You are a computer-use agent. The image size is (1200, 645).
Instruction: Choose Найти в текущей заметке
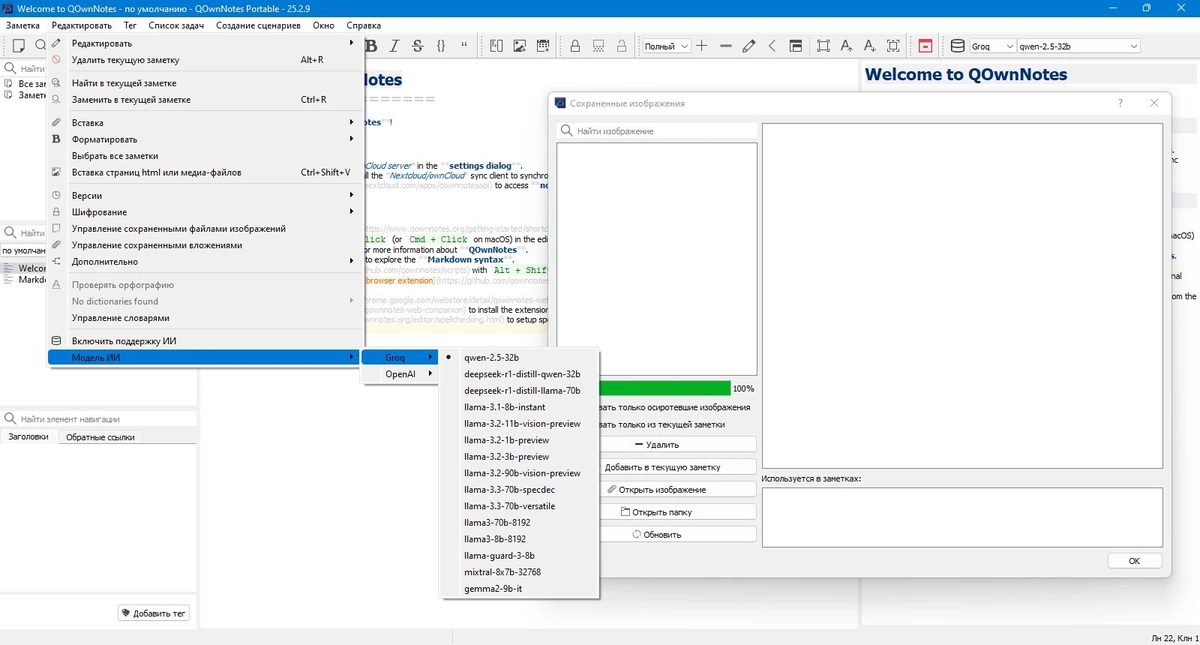coord(205,83)
